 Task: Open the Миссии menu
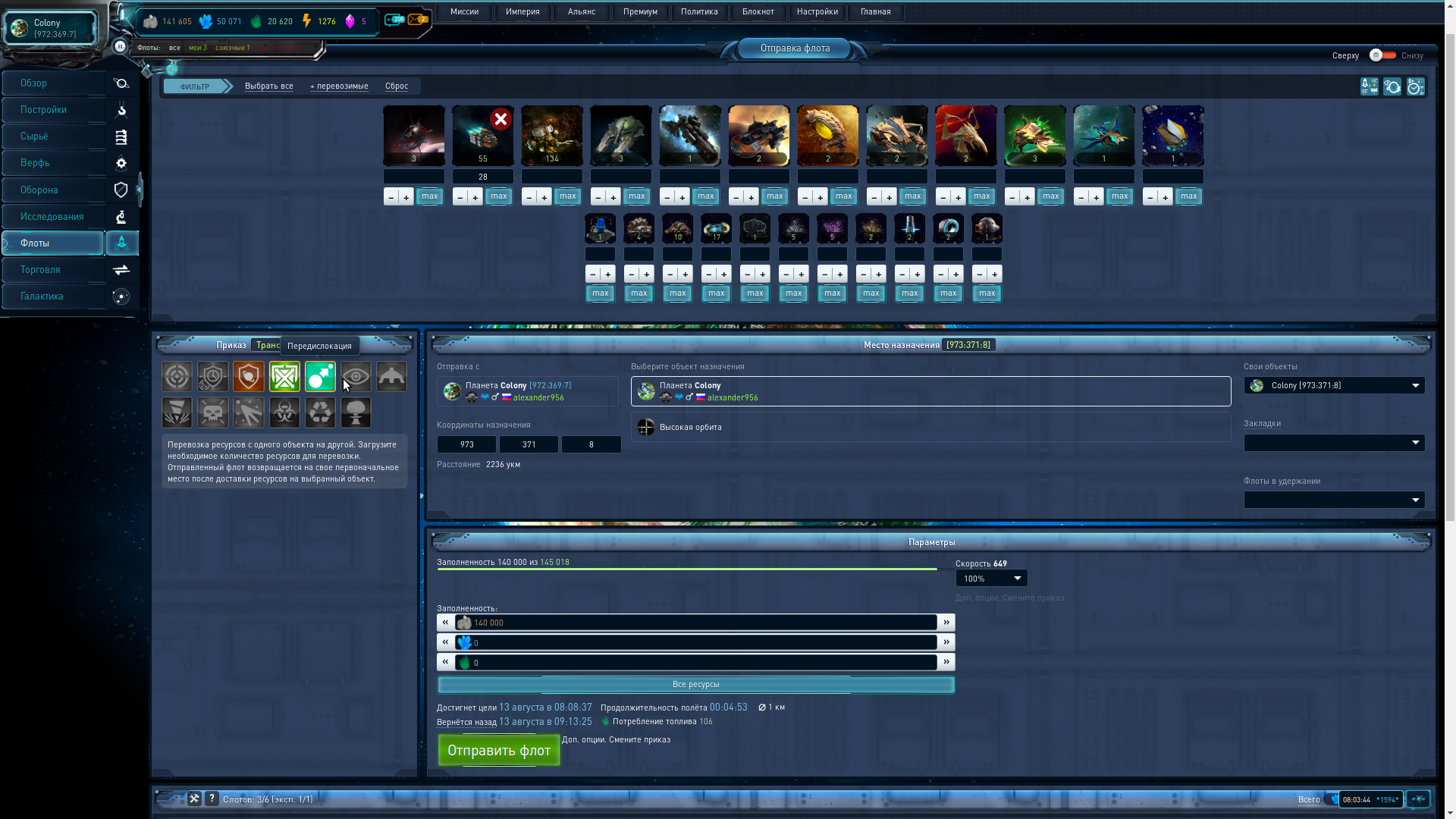click(x=464, y=12)
